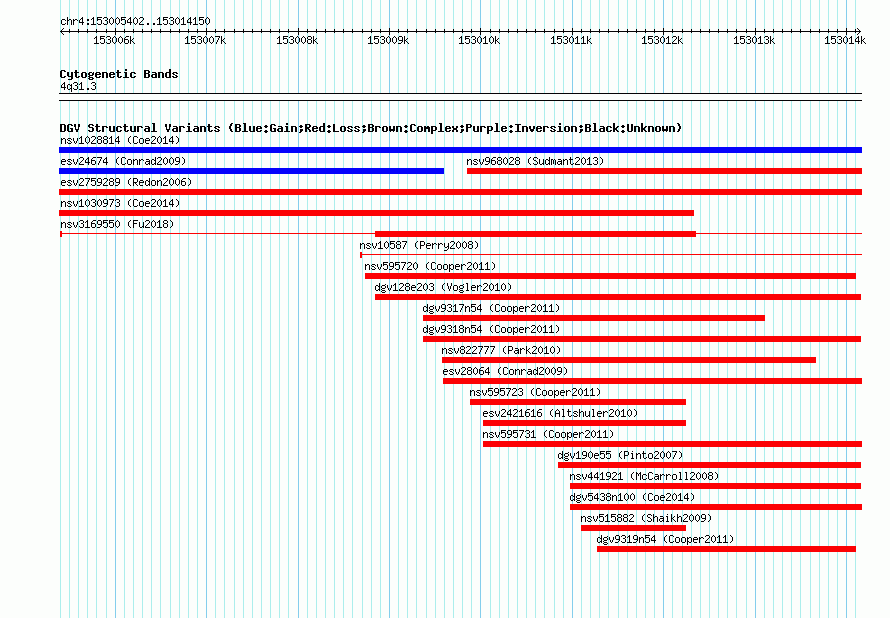Open dgv9318n54 (Cooper2011) variant label
Image resolution: width=890 pixels, height=618 pixels.
click(491, 329)
